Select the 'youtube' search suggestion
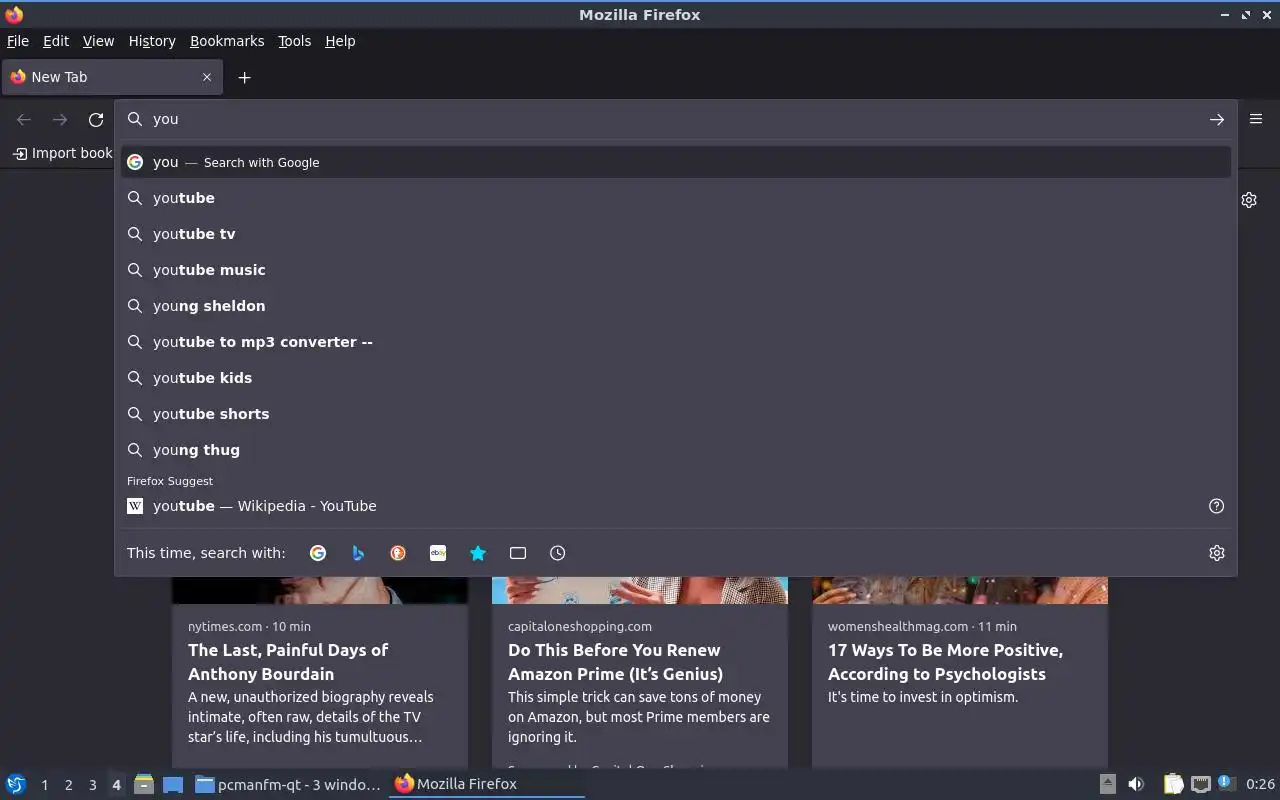 [676, 198]
